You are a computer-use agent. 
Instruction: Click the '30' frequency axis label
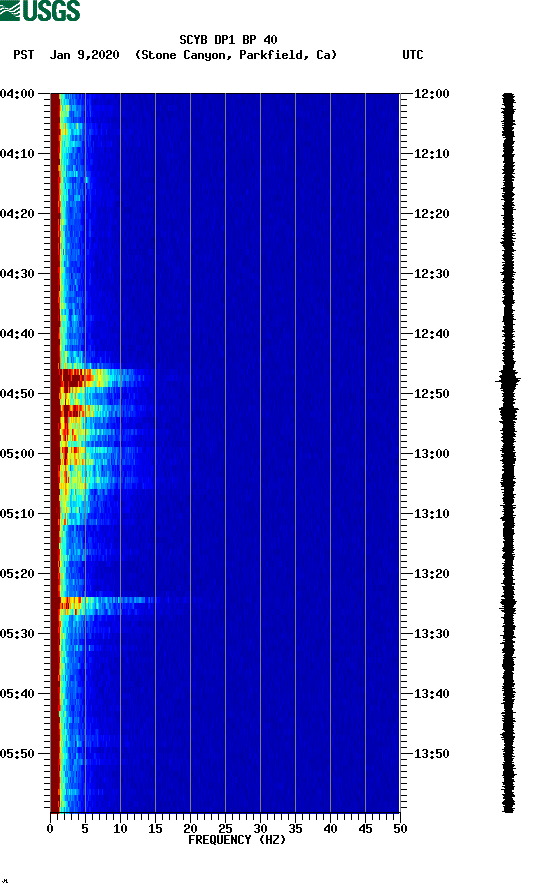coord(260,829)
